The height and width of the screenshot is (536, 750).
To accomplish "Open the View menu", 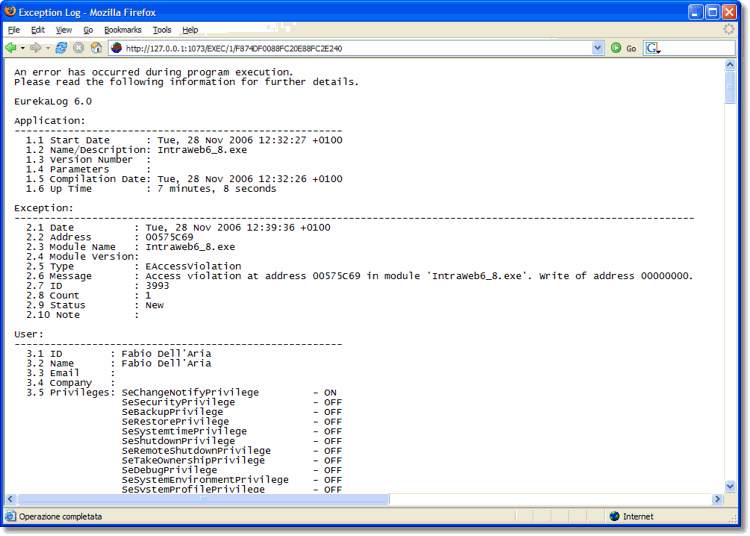I will pos(64,30).
